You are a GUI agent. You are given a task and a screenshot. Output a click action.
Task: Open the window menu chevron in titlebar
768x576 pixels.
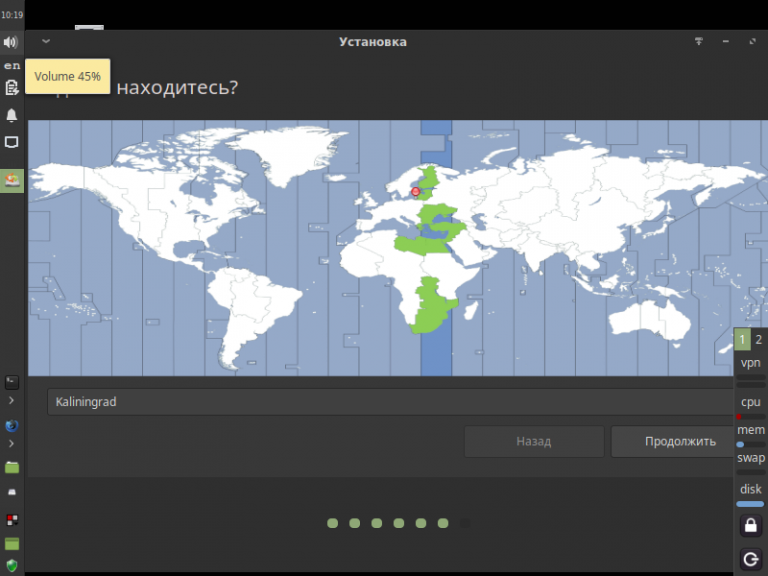(46, 41)
